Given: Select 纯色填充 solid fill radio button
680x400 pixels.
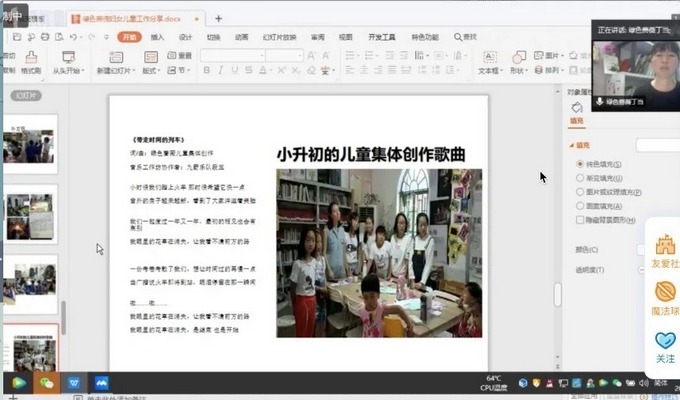Looking at the screenshot, I should pos(579,164).
